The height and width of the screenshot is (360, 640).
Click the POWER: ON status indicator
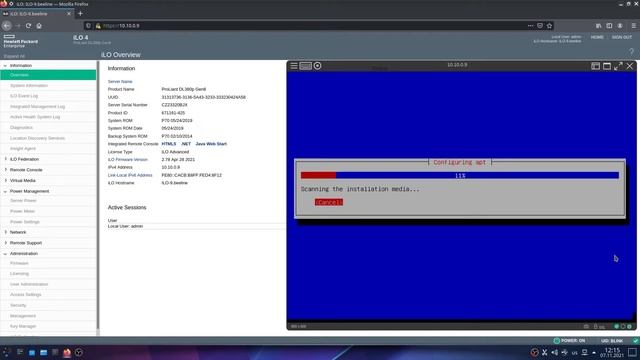click(569, 340)
